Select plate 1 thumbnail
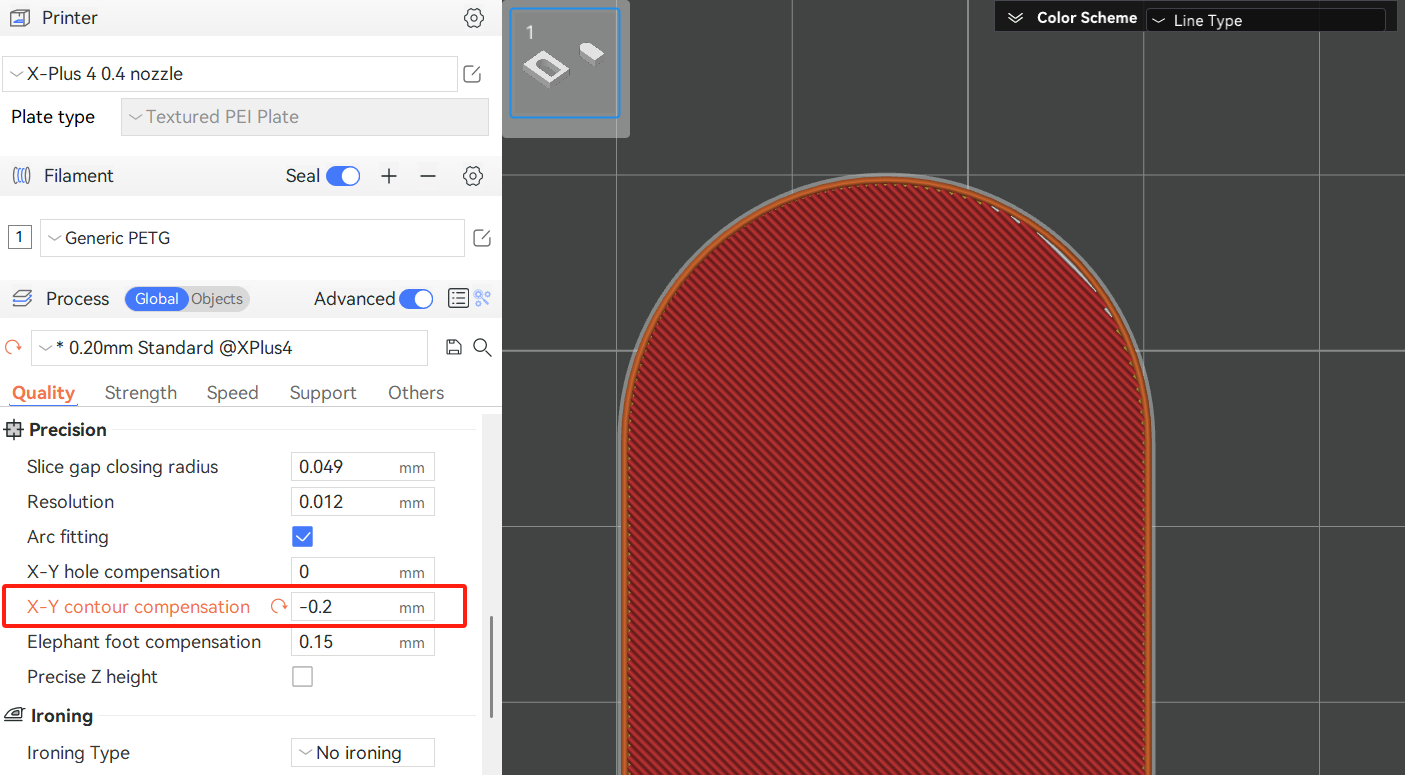This screenshot has height=775, width=1405. [x=565, y=64]
